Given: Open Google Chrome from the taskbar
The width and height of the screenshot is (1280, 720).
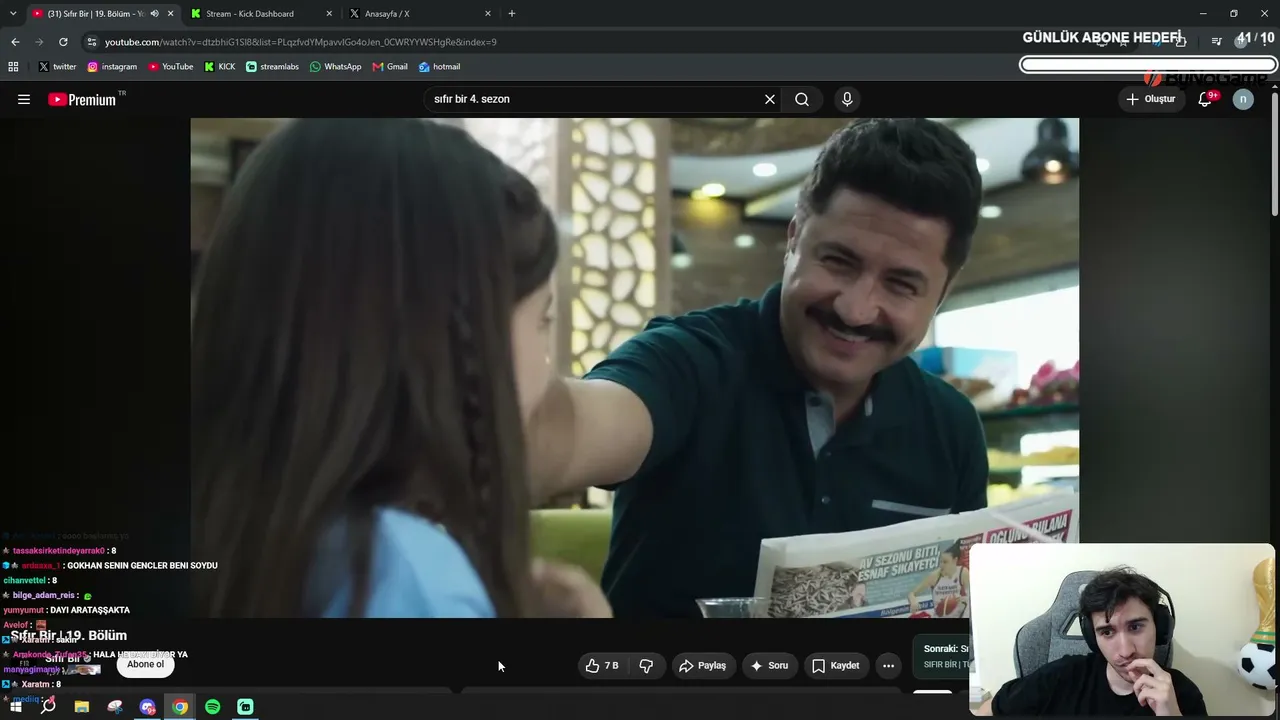Looking at the screenshot, I should tap(180, 707).
